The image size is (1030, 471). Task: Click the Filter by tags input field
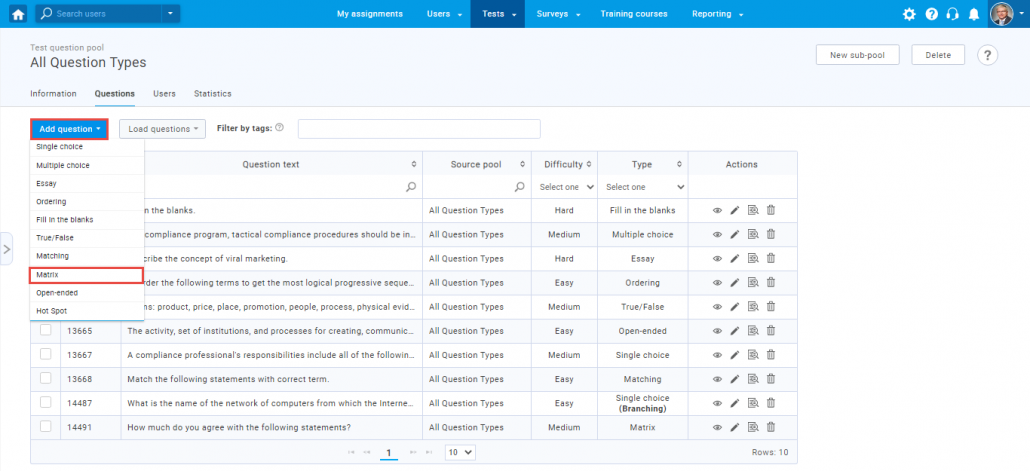point(418,129)
